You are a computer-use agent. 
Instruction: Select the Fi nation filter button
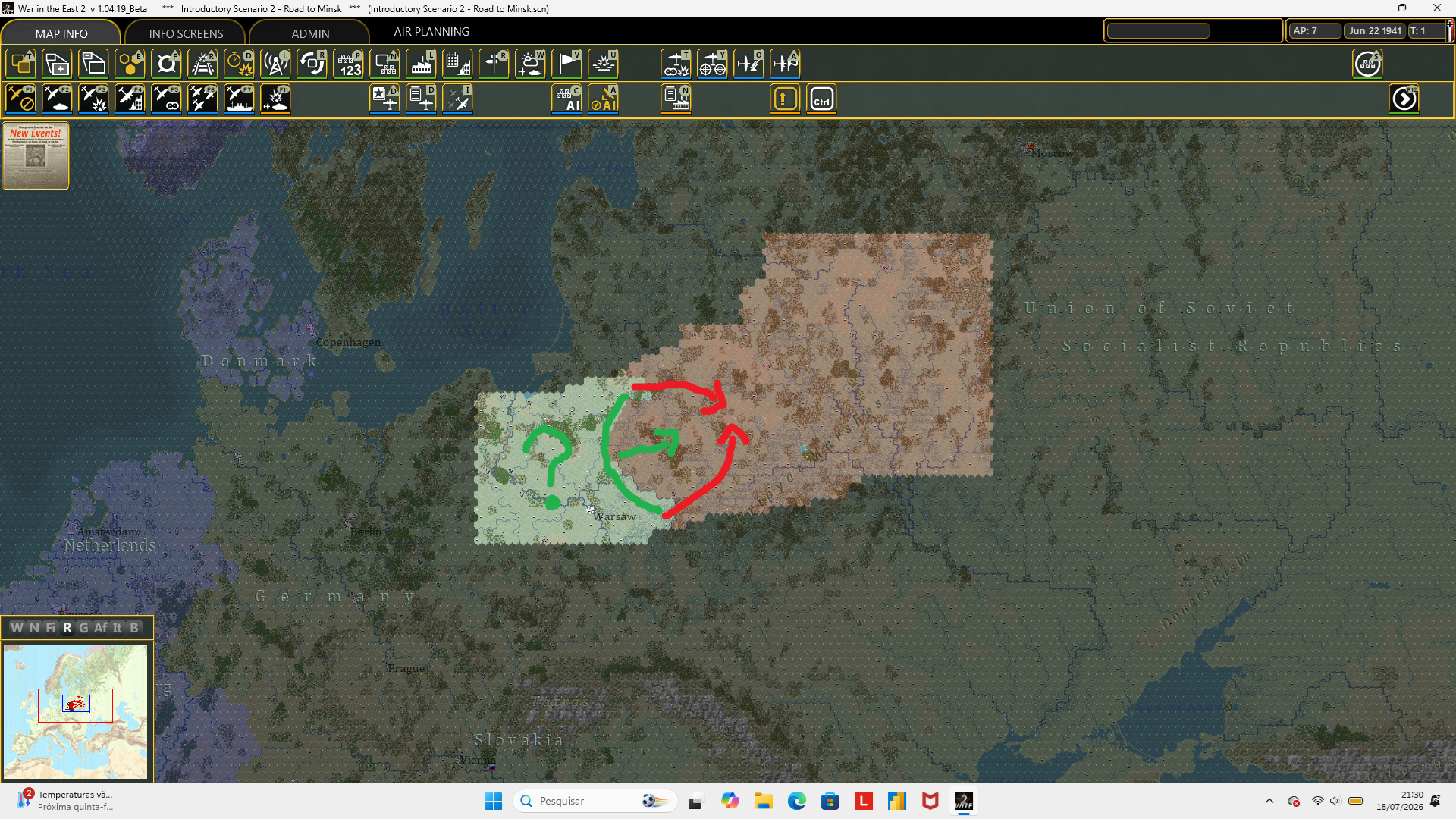coord(51,628)
